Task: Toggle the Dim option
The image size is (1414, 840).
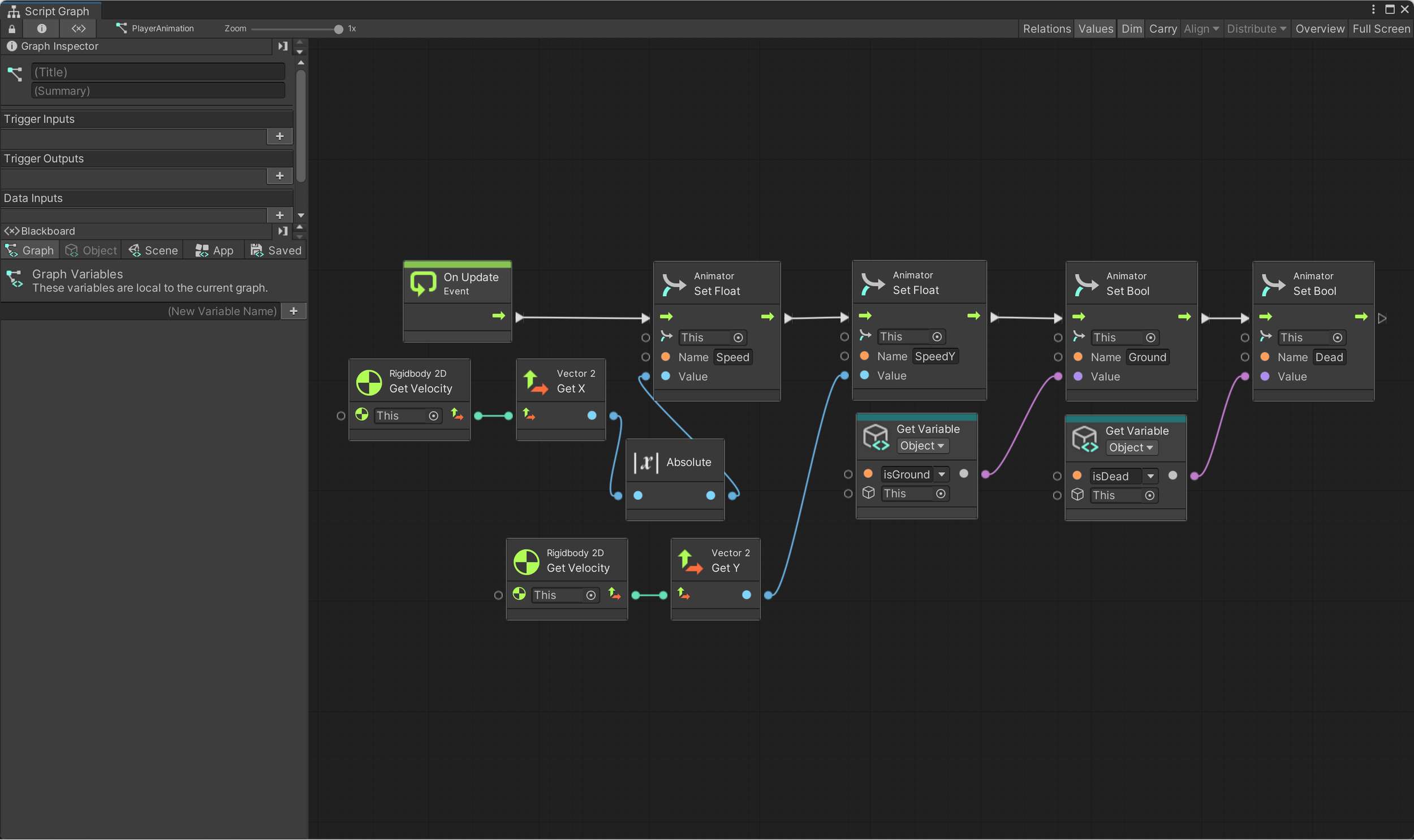Action: 1131,28
